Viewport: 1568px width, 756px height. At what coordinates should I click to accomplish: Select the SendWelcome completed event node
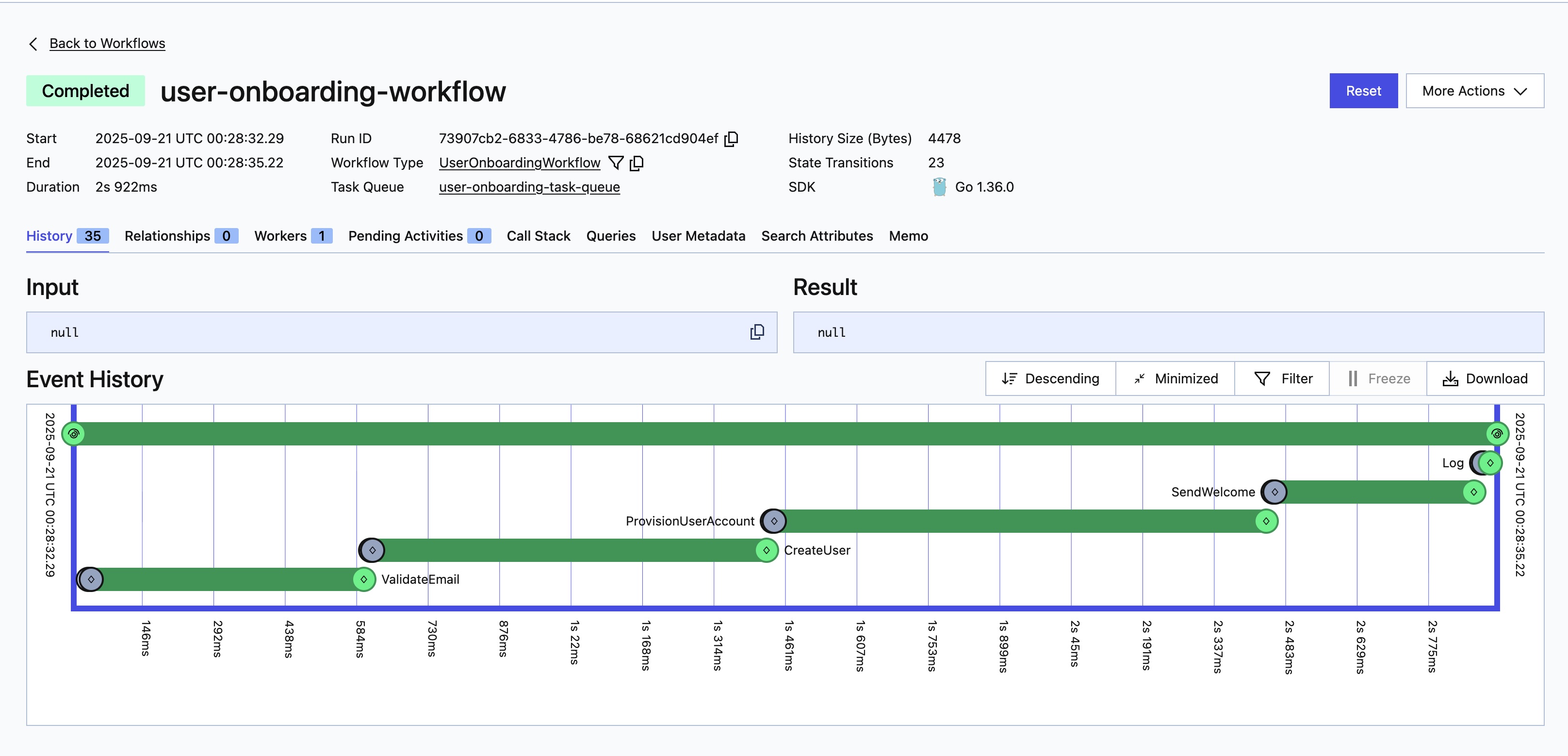1474,492
